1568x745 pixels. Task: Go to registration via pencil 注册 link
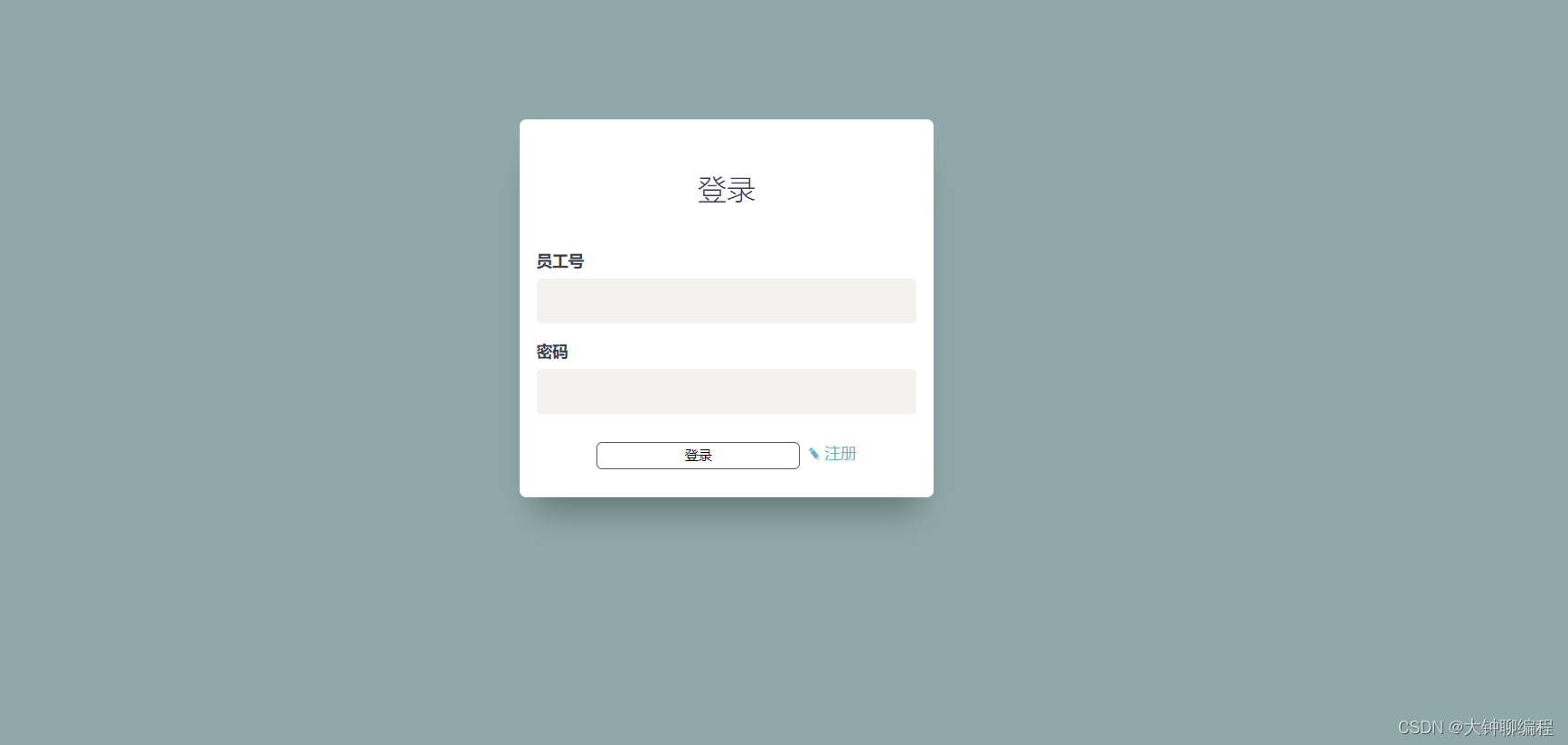[832, 454]
